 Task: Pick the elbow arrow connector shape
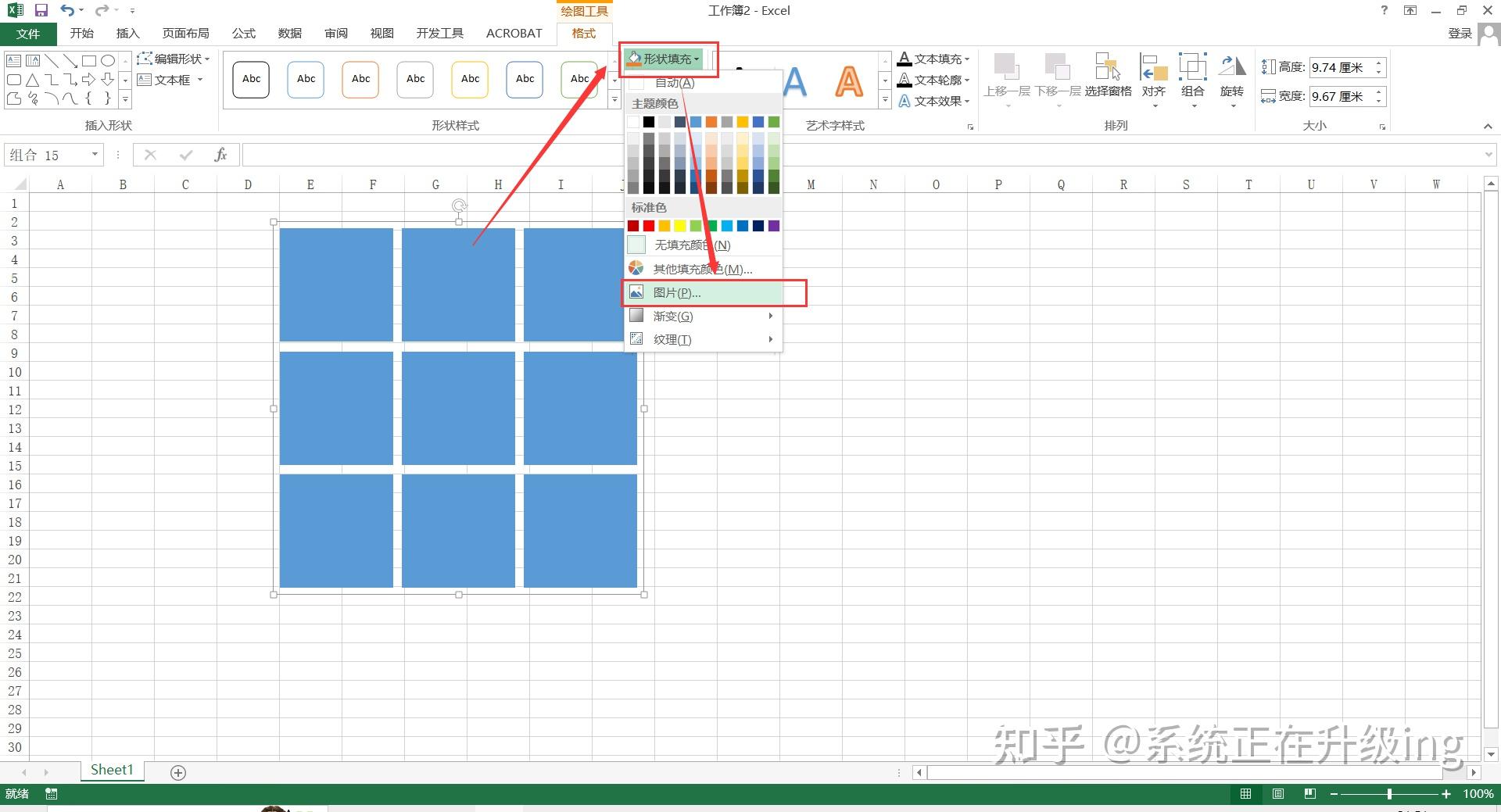pos(70,79)
